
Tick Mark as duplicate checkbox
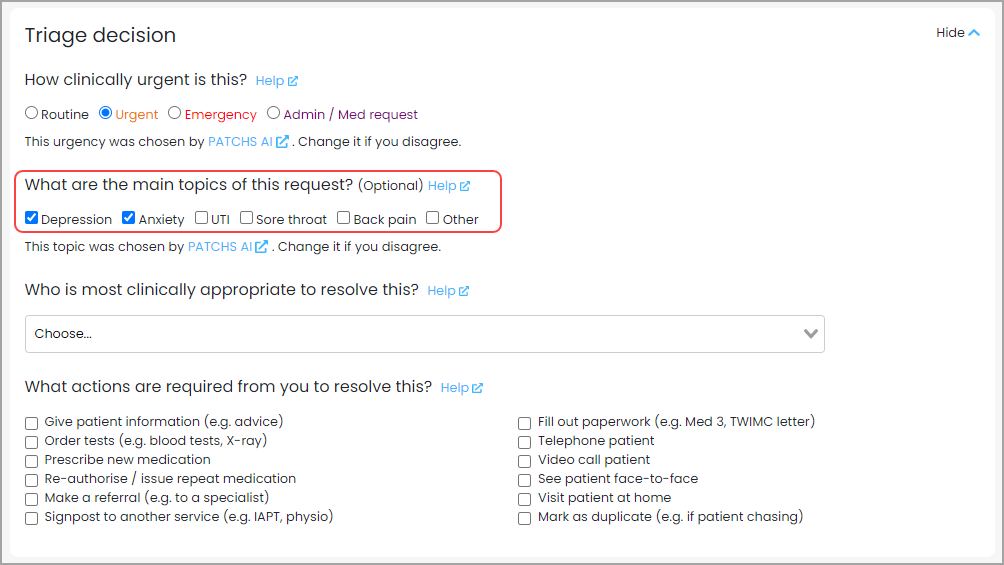pyautogui.click(x=524, y=518)
